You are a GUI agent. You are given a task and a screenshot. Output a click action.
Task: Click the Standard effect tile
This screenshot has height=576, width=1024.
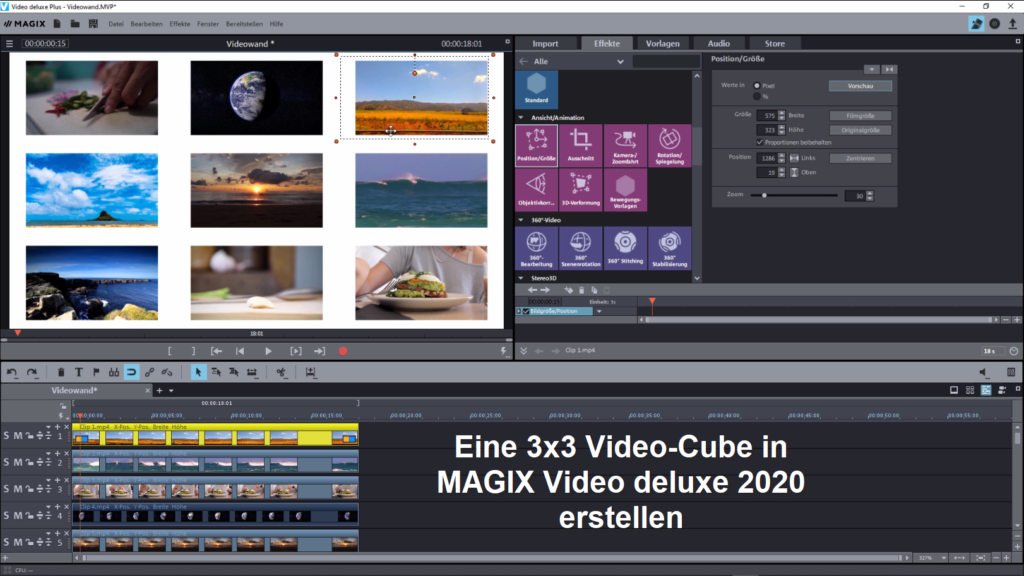tap(536, 88)
